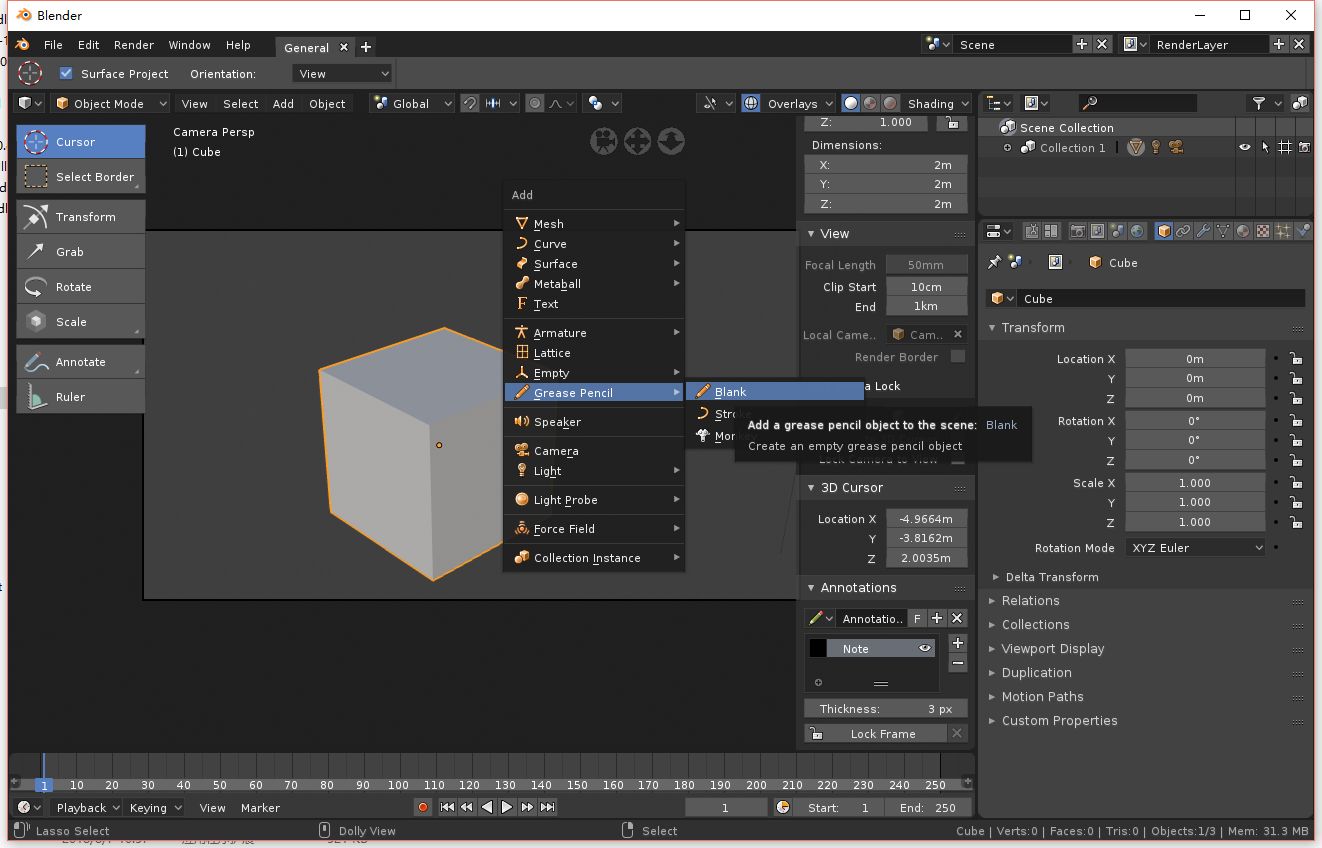Open the Orientation View dropdown
This screenshot has height=848, width=1322.
(342, 73)
